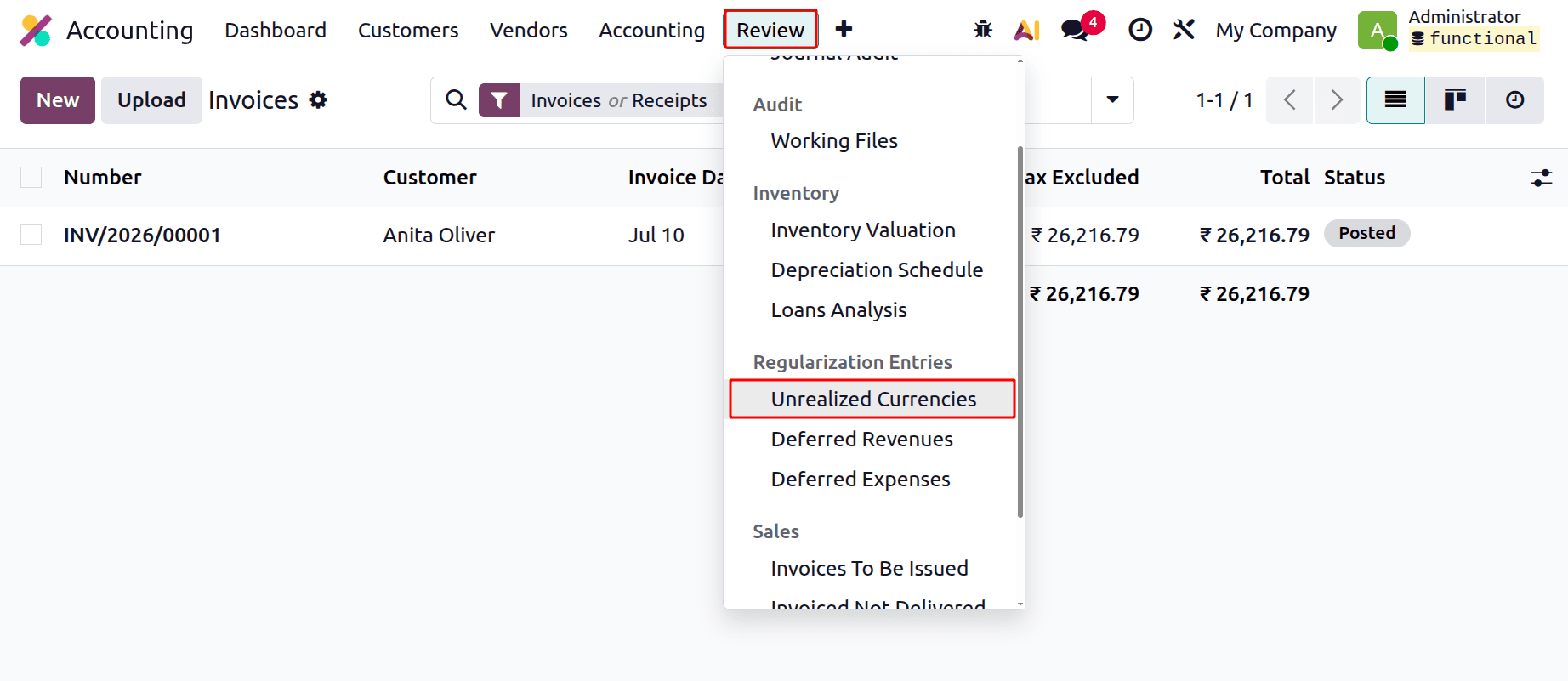Select checkbox for INV/2026/00001 row

31,235
